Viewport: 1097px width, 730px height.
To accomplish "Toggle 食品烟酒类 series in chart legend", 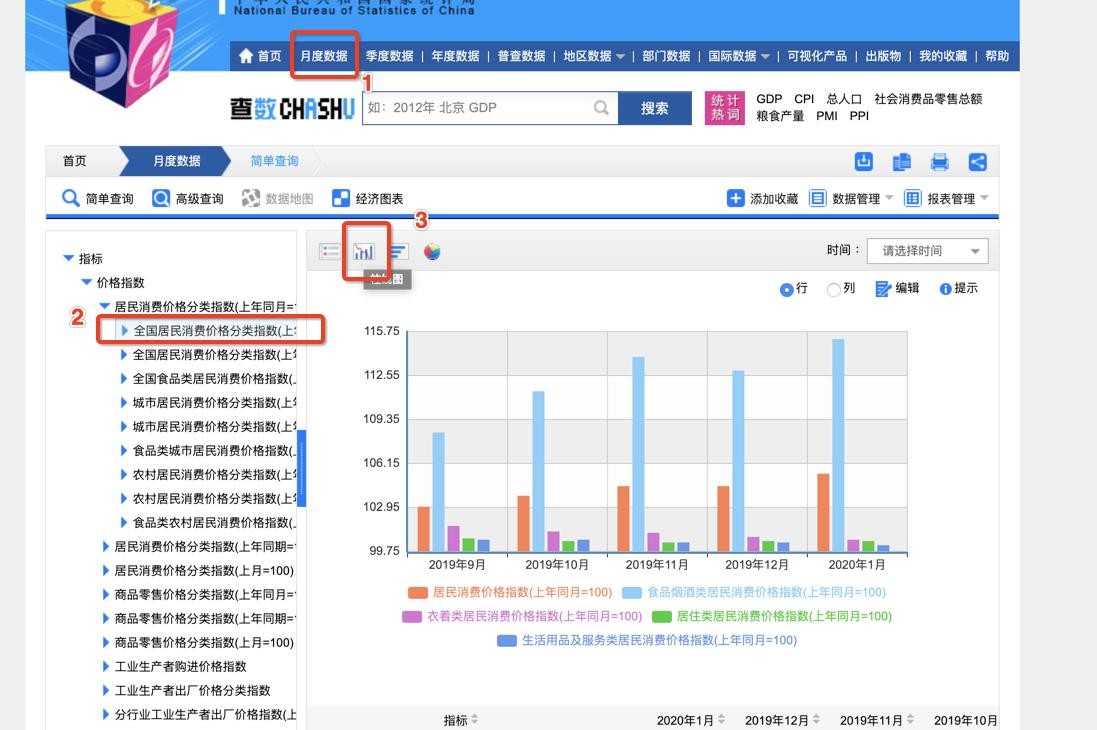I will pos(765,592).
